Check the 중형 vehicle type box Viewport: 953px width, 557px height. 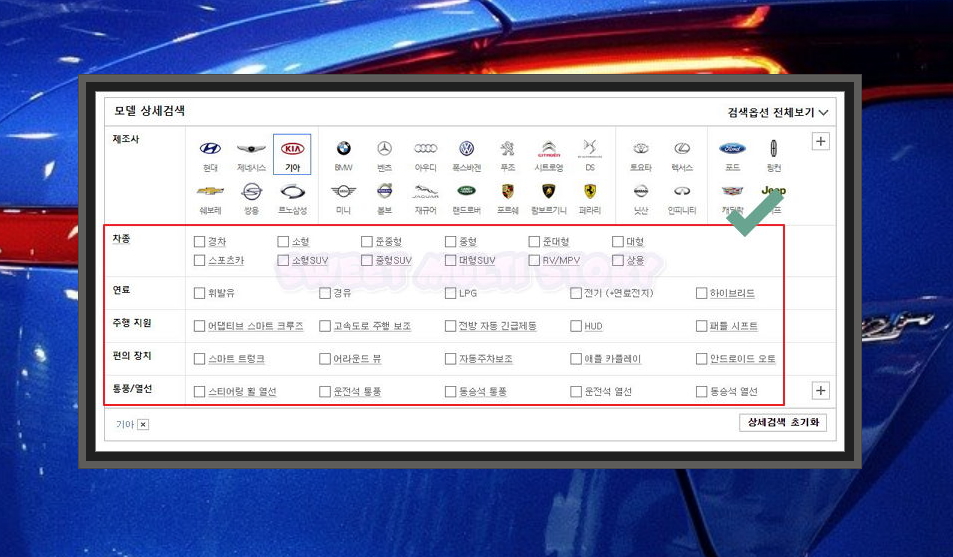(450, 241)
